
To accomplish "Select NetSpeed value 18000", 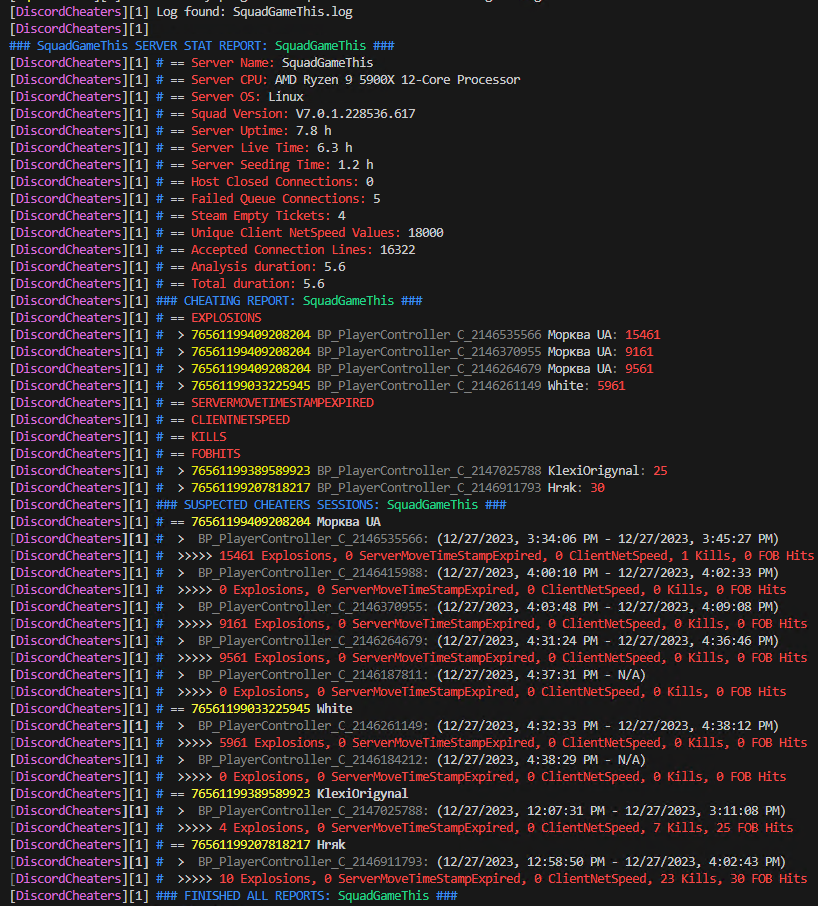I will point(426,233).
